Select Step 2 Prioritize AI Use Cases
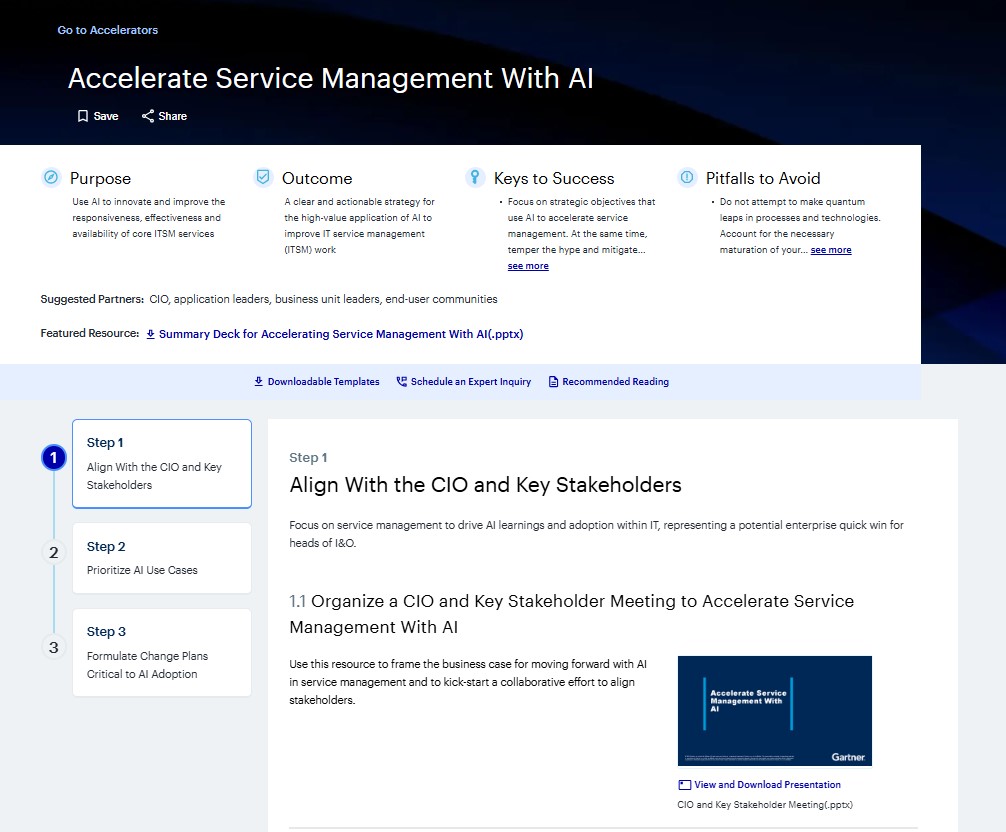Image resolution: width=1006 pixels, height=832 pixels. 161,557
